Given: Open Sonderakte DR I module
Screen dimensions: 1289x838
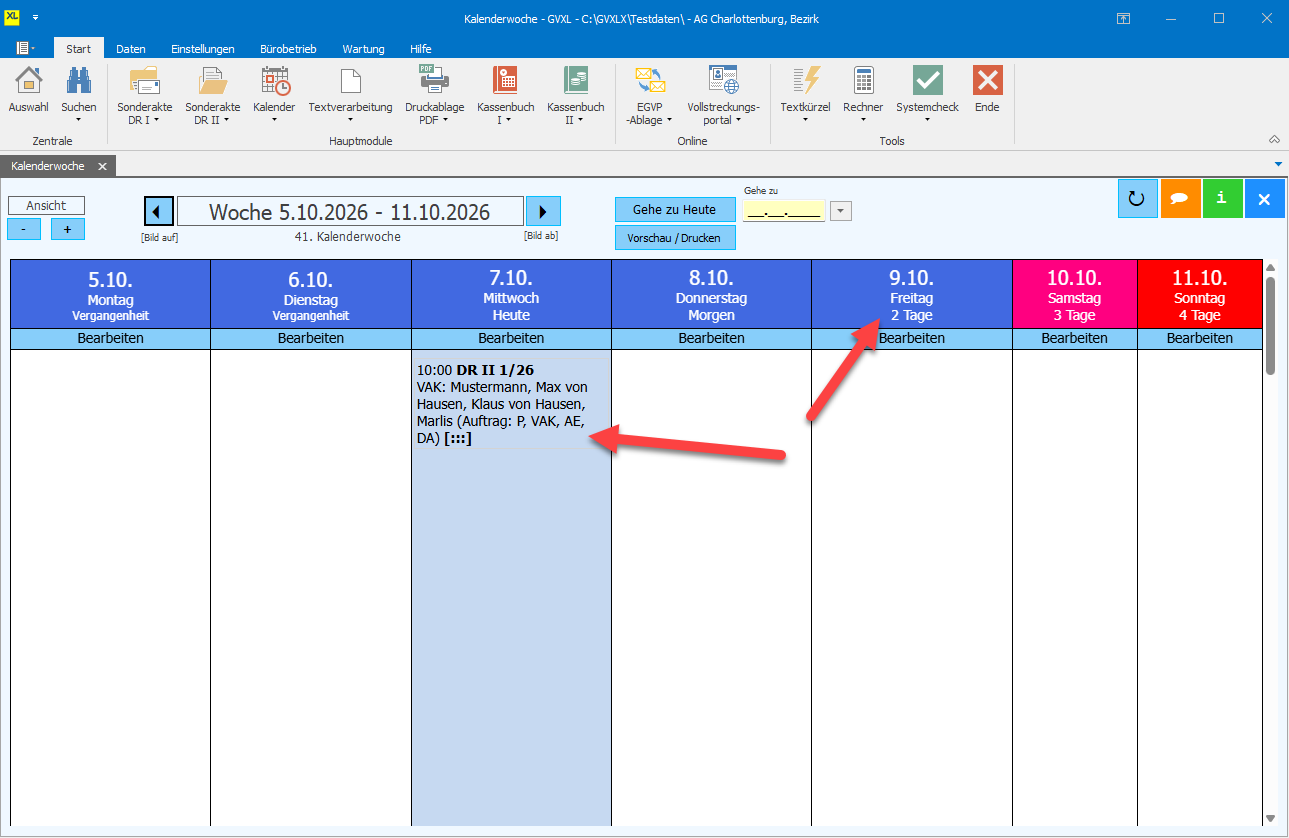Looking at the screenshot, I should click(145, 95).
